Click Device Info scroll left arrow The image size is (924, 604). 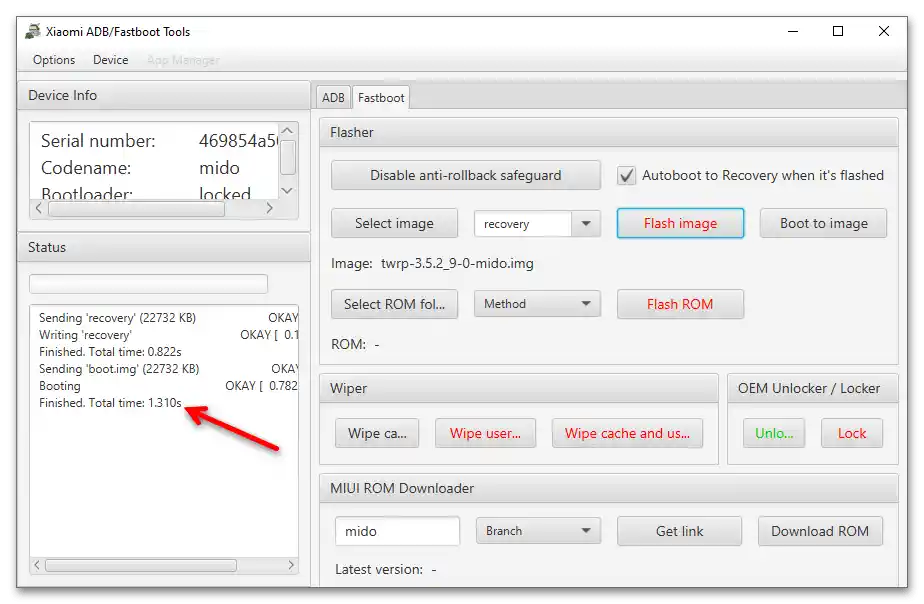pyautogui.click(x=38, y=208)
